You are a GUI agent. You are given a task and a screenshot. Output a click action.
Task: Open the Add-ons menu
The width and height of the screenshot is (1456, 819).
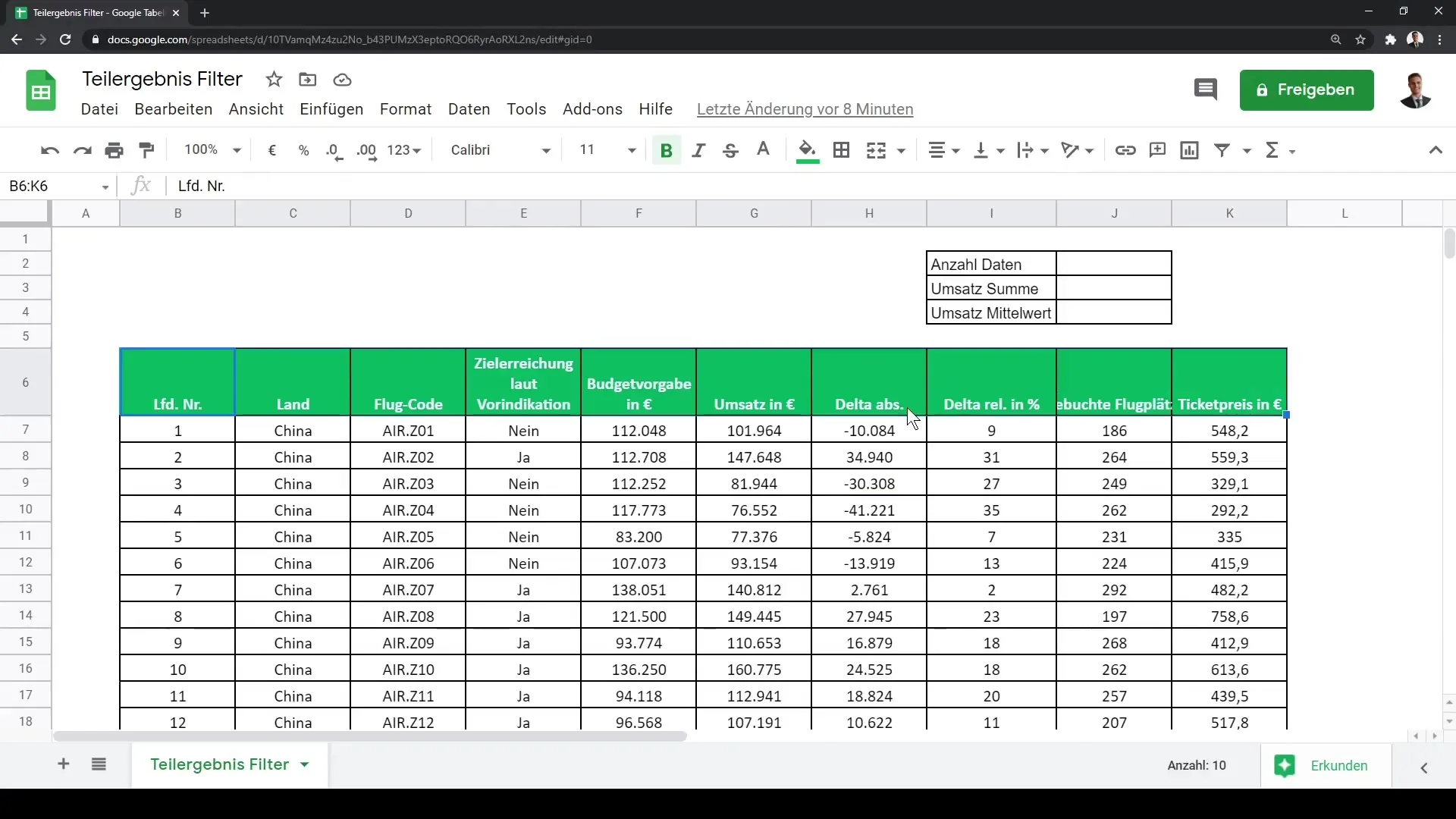[592, 109]
